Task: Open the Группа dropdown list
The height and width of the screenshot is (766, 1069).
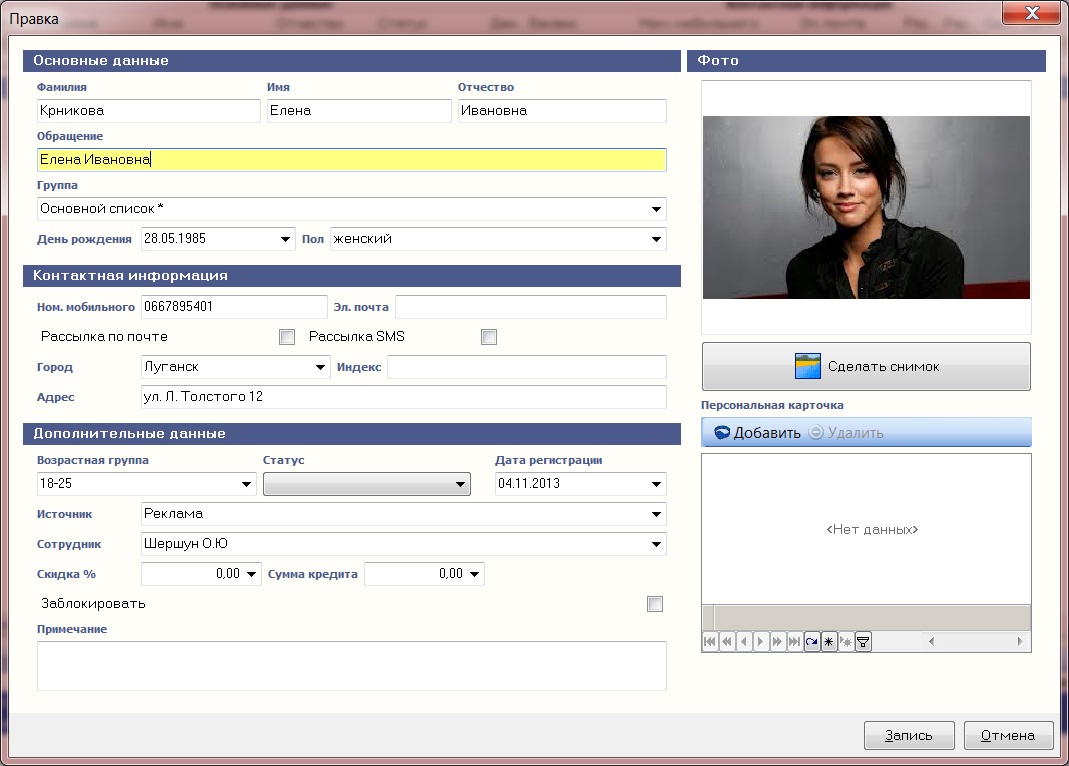Action: pyautogui.click(x=656, y=210)
